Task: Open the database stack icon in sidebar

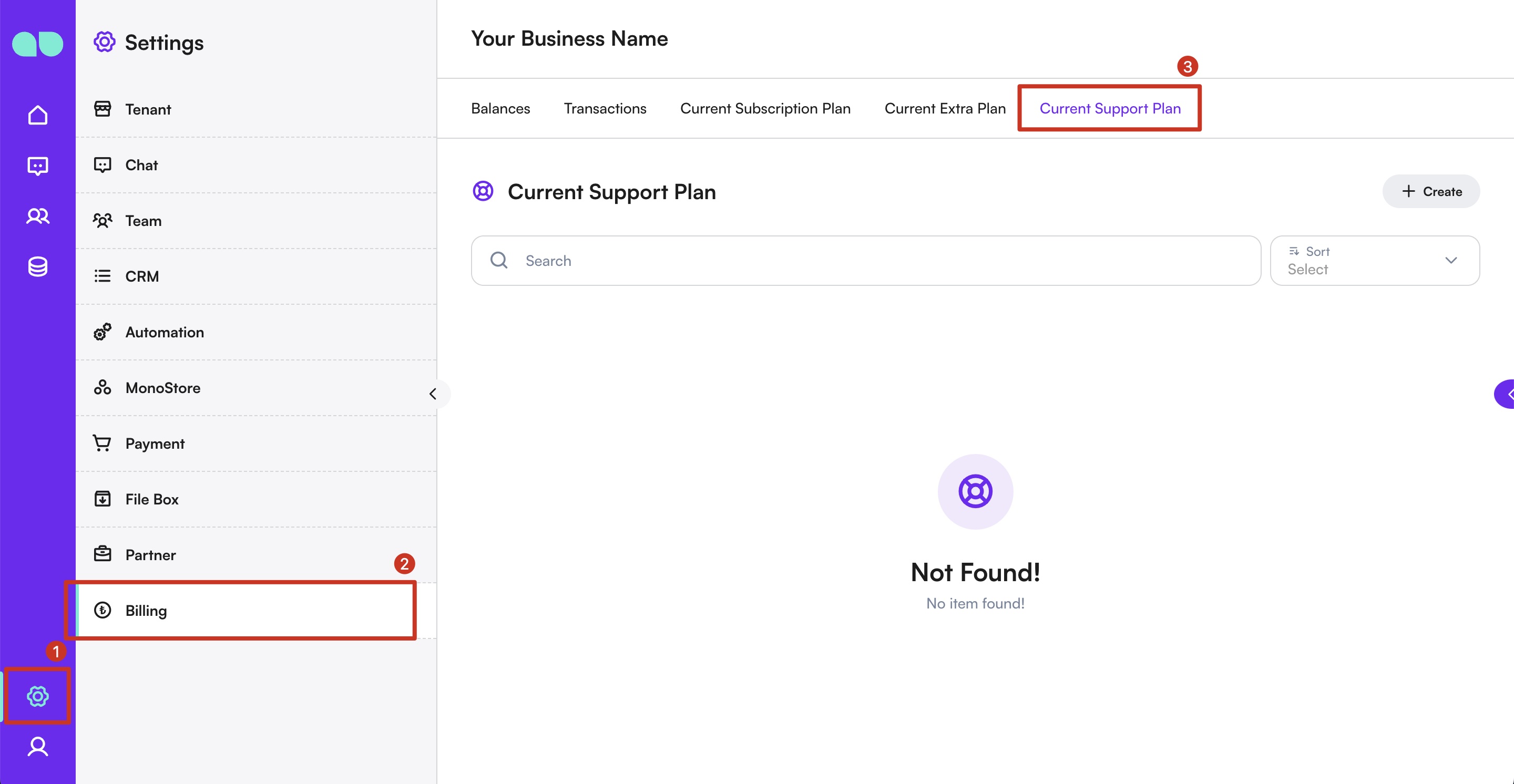Action: [38, 266]
